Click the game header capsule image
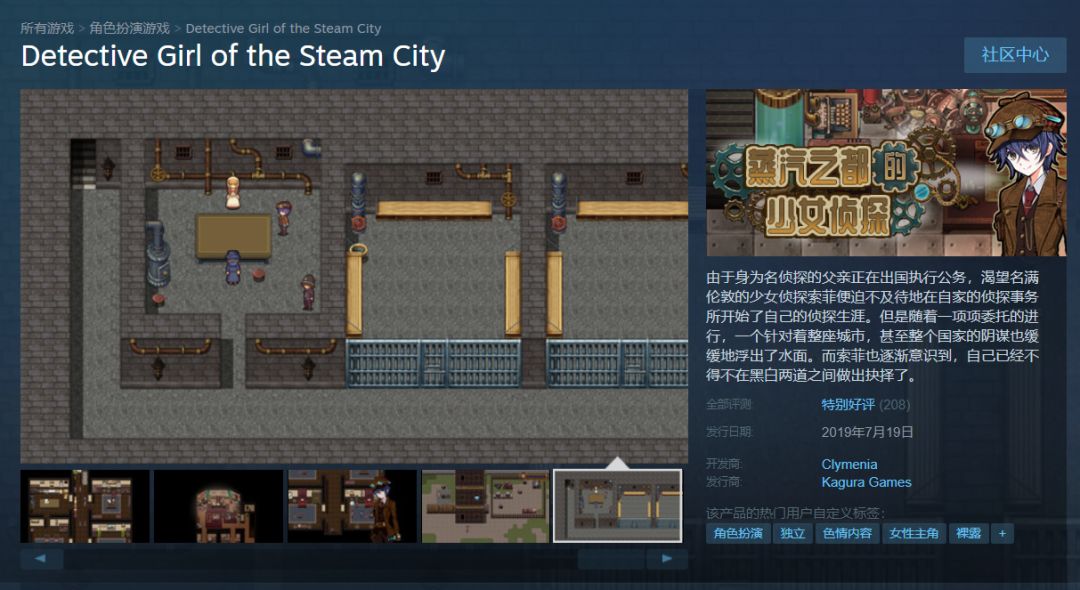 click(x=886, y=172)
